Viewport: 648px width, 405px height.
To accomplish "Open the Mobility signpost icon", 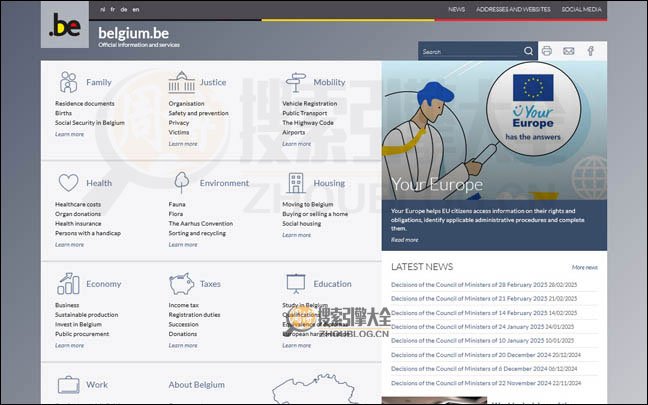I will coord(295,82).
